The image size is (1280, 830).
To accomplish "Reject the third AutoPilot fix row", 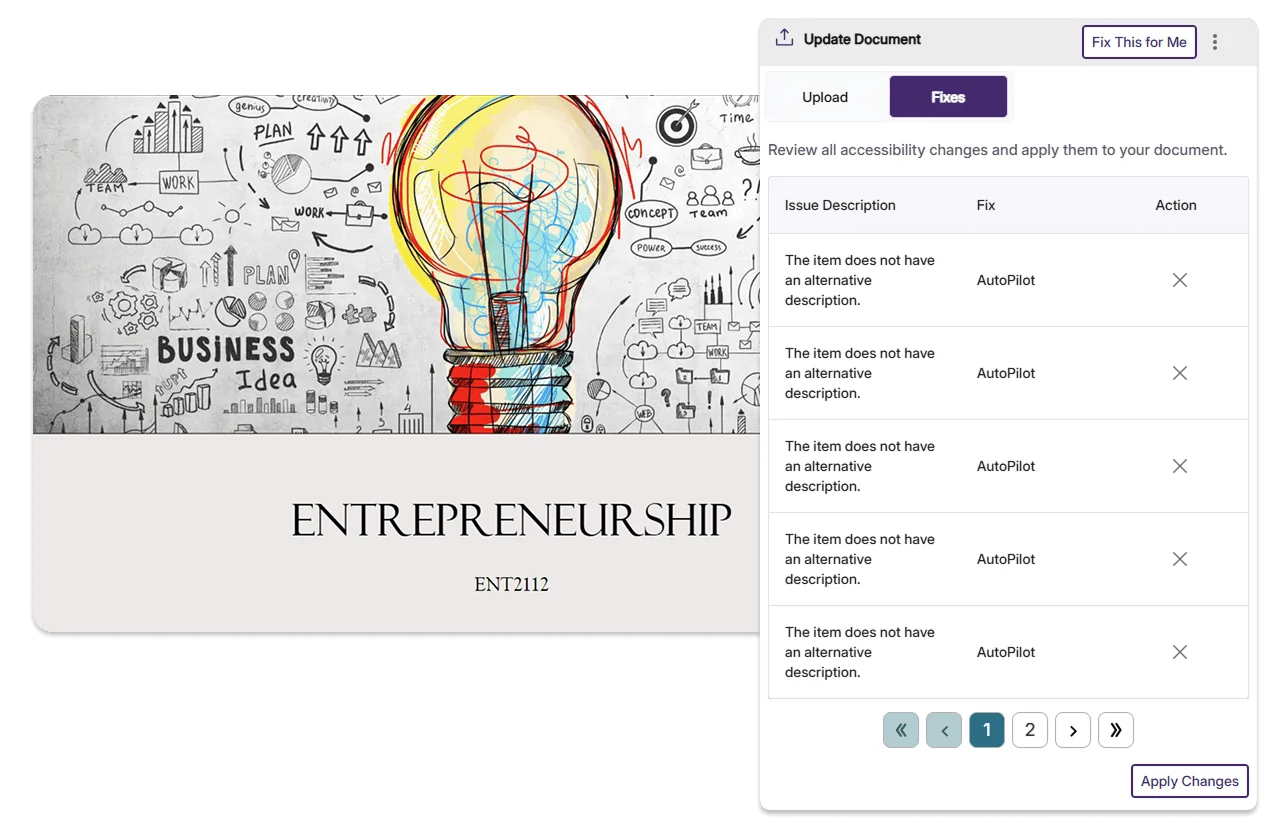I will pos(1180,466).
